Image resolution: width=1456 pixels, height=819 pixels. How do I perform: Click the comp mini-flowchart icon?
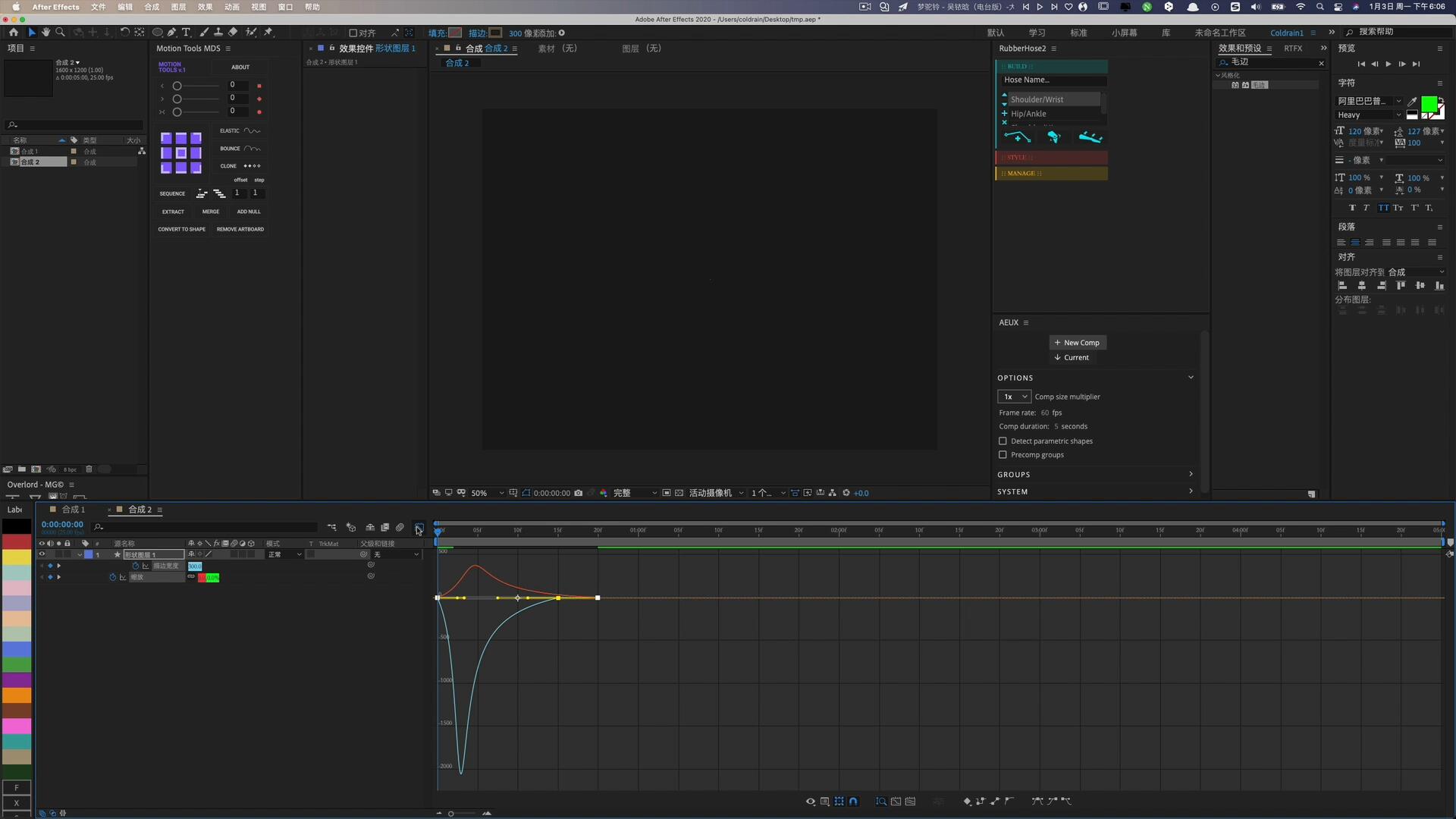332,527
